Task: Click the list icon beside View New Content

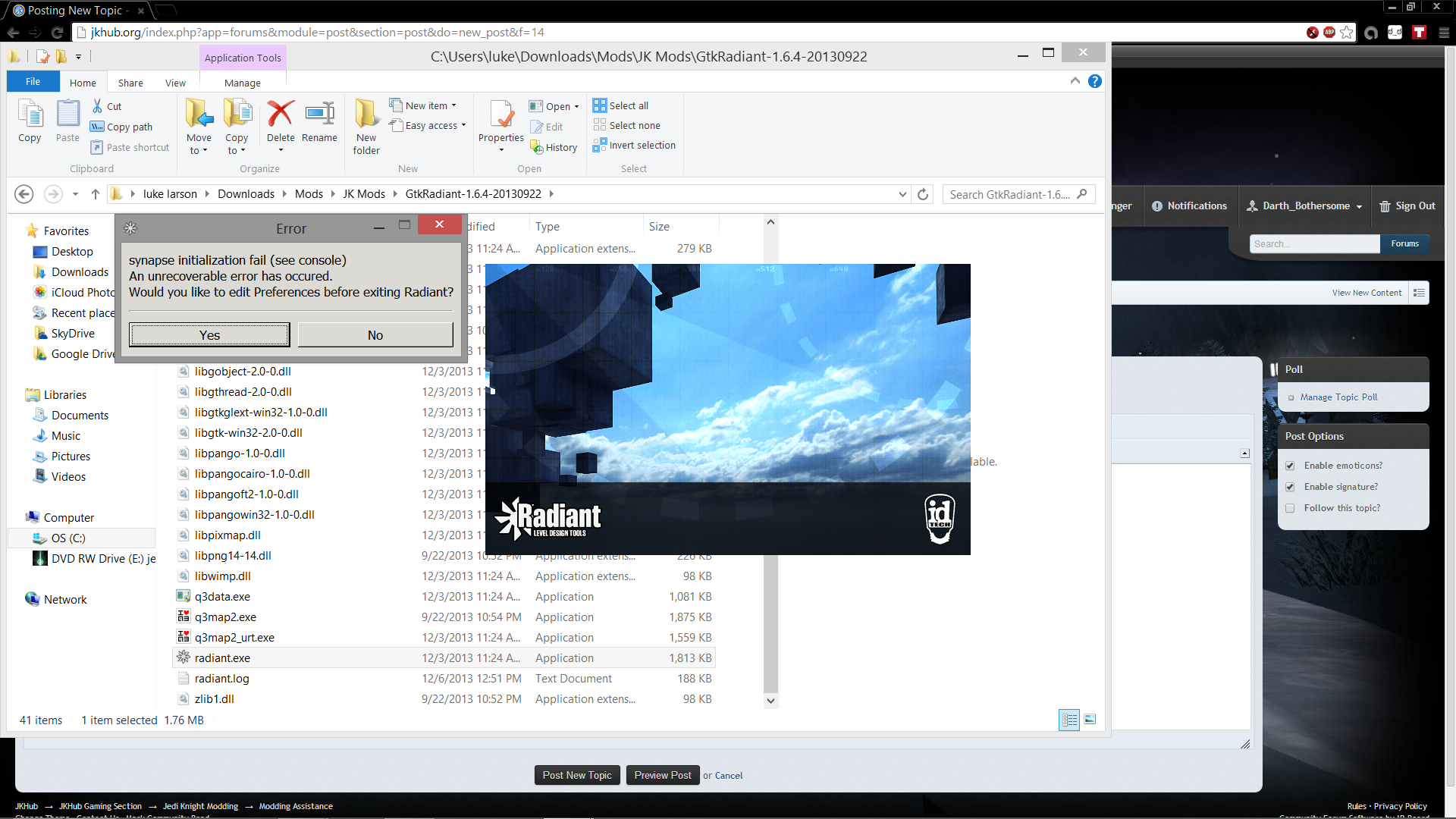Action: click(x=1419, y=293)
